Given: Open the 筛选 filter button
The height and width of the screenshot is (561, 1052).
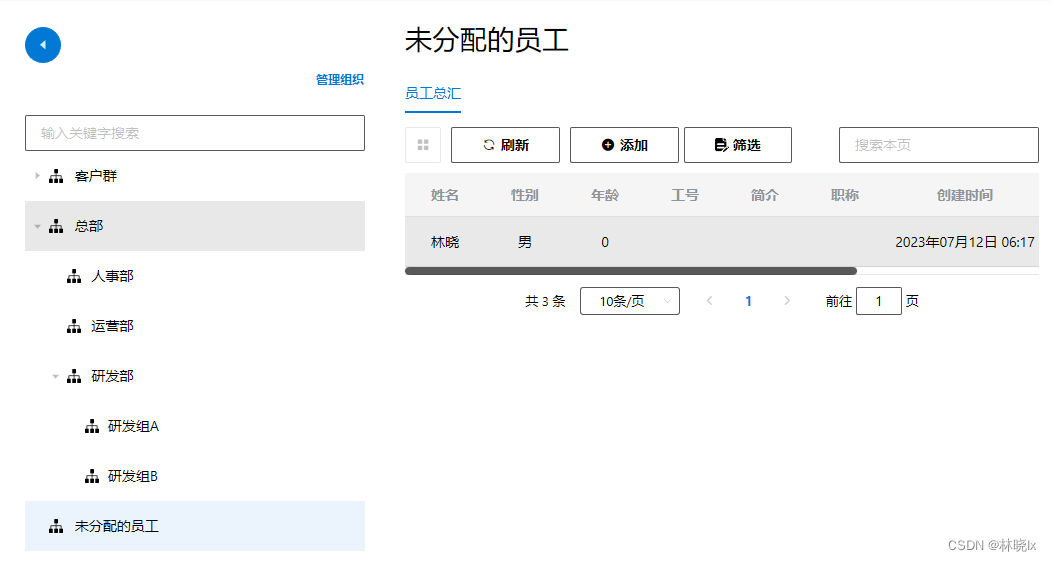Looking at the screenshot, I should 737,145.
